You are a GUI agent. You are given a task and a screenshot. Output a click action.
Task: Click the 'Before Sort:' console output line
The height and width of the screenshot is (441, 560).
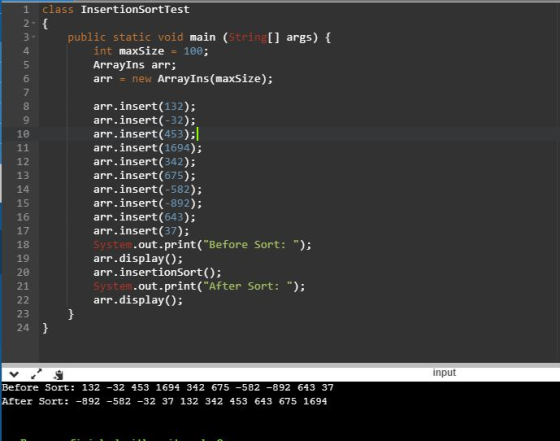(x=168, y=387)
